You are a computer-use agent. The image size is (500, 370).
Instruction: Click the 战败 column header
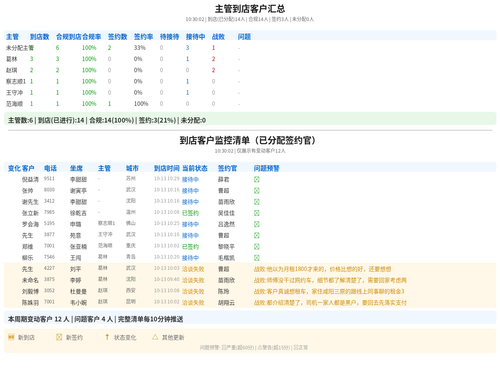coord(218,37)
